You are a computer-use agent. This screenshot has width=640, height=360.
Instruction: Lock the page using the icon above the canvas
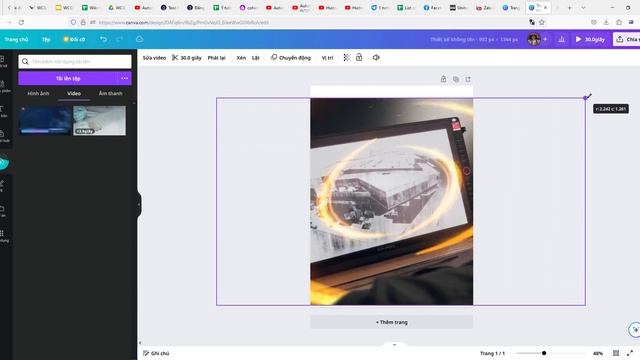pyautogui.click(x=443, y=79)
